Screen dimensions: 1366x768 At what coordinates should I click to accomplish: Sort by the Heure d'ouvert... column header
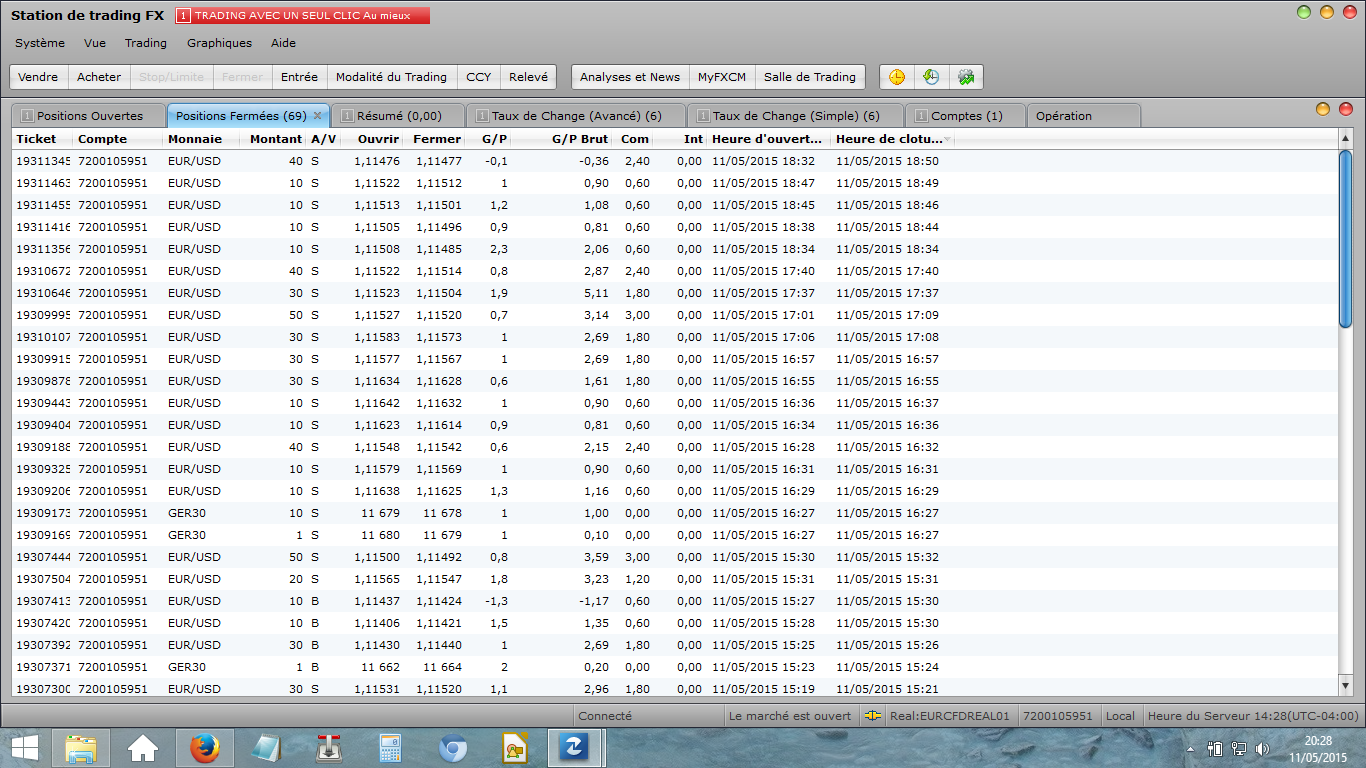click(x=767, y=139)
